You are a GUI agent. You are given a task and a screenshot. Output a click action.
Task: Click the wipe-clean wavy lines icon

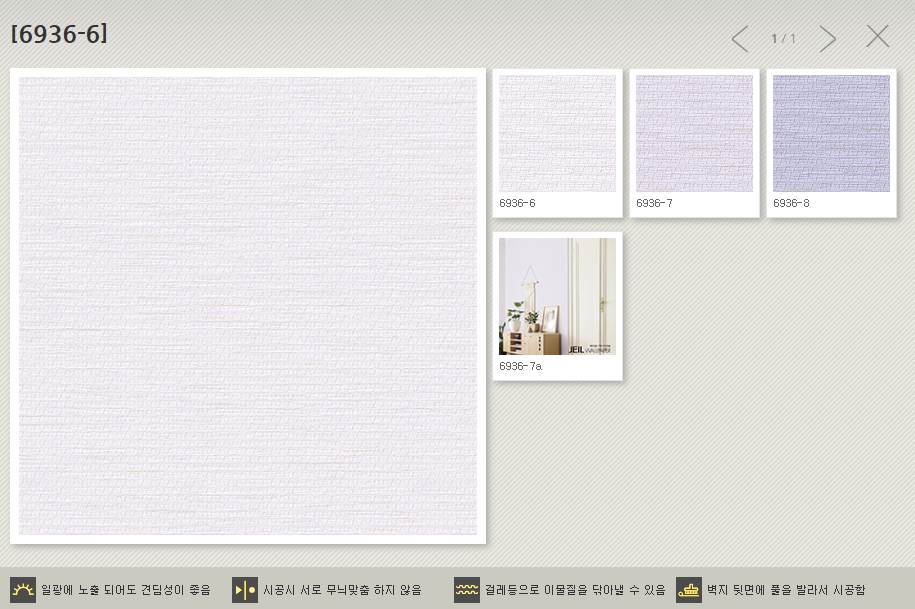467,589
